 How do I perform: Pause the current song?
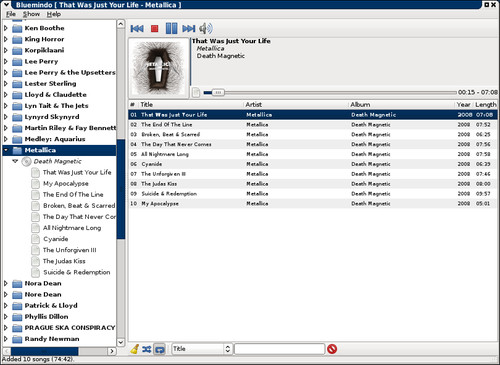pyautogui.click(x=171, y=28)
